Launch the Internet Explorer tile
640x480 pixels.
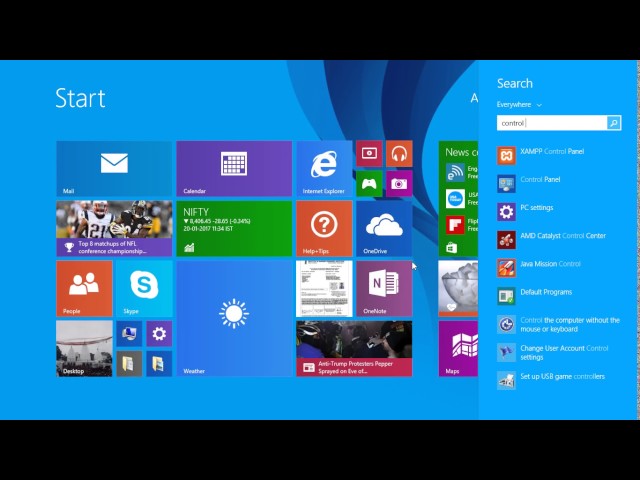324,169
